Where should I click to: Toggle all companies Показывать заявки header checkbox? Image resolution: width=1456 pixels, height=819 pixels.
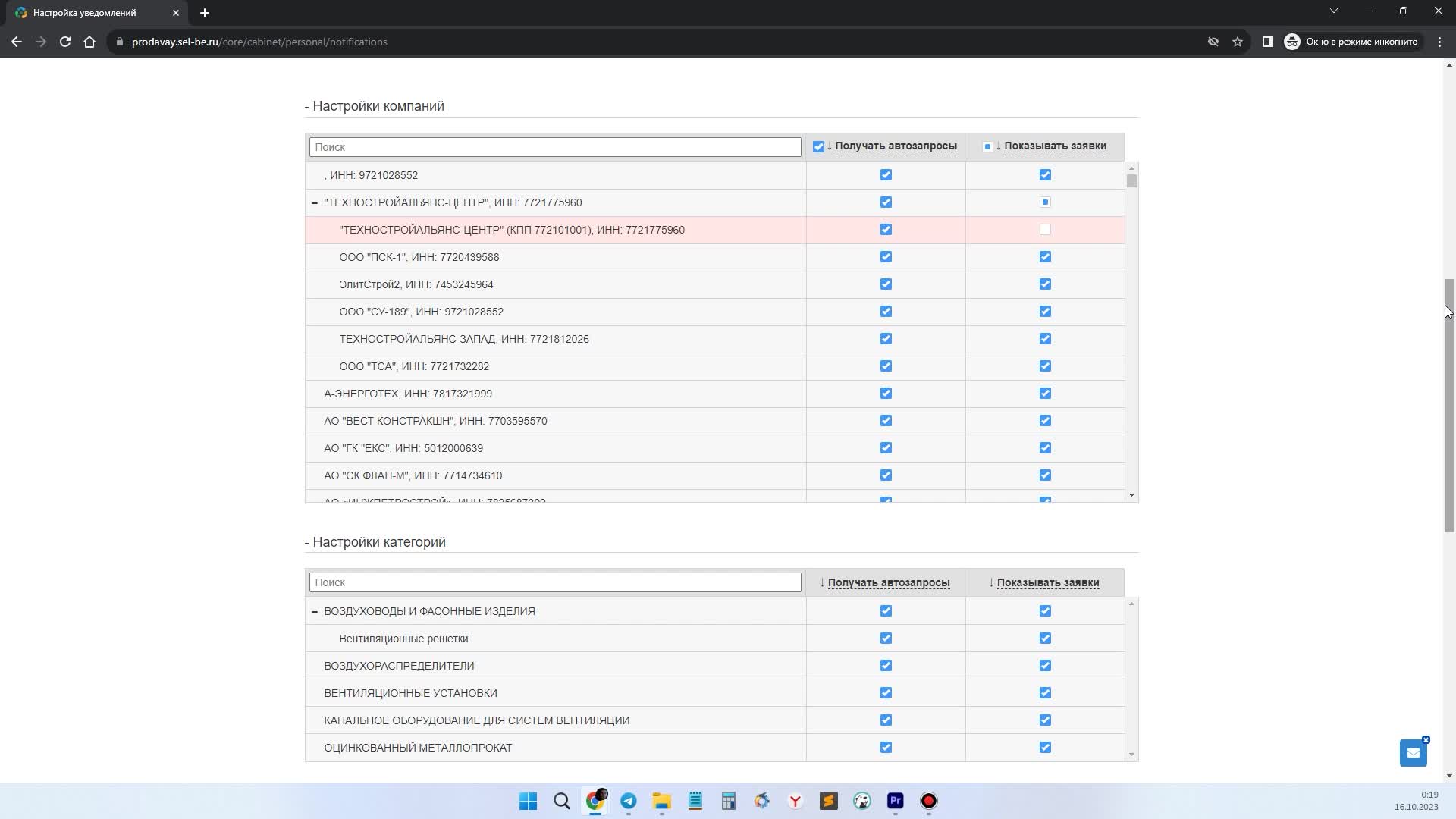(987, 146)
